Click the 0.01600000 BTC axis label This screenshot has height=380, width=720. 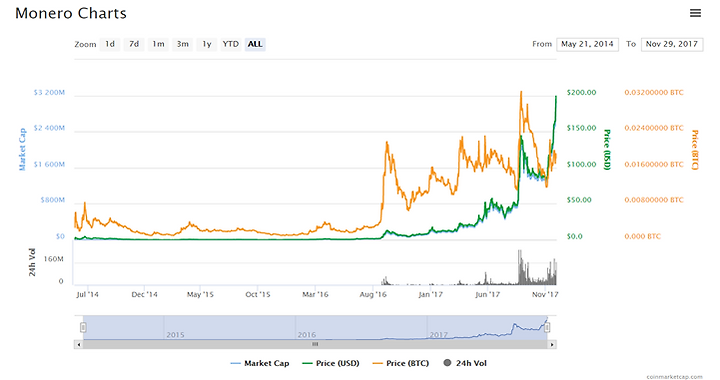click(x=654, y=164)
